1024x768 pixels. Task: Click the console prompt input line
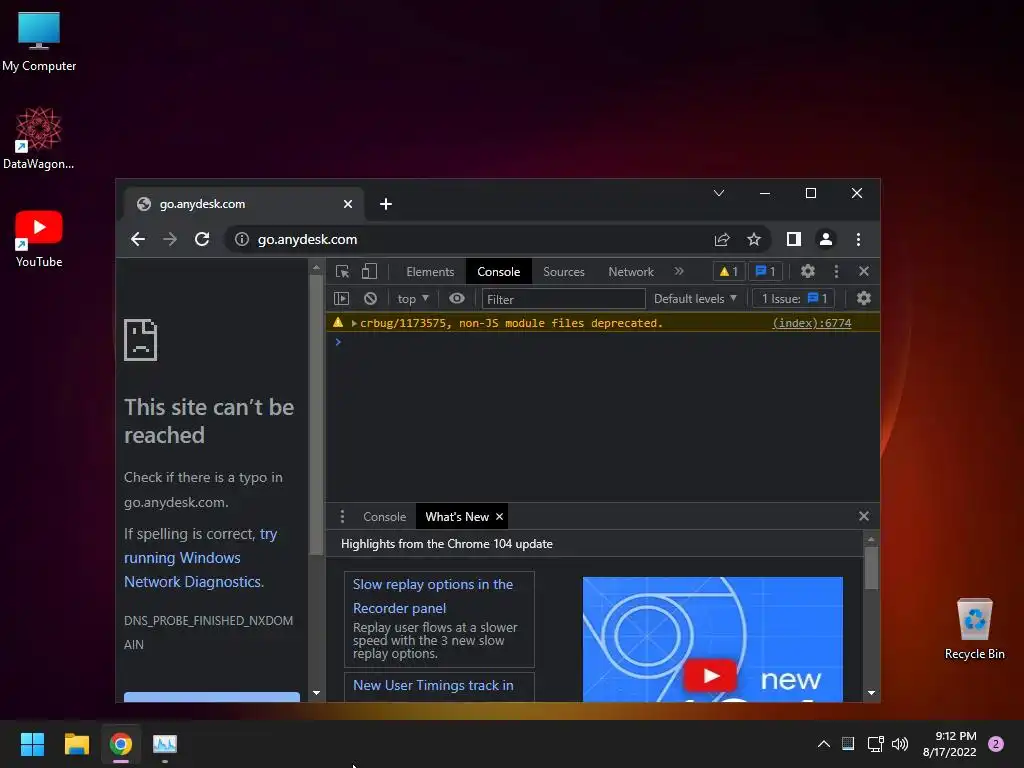[x=602, y=342]
